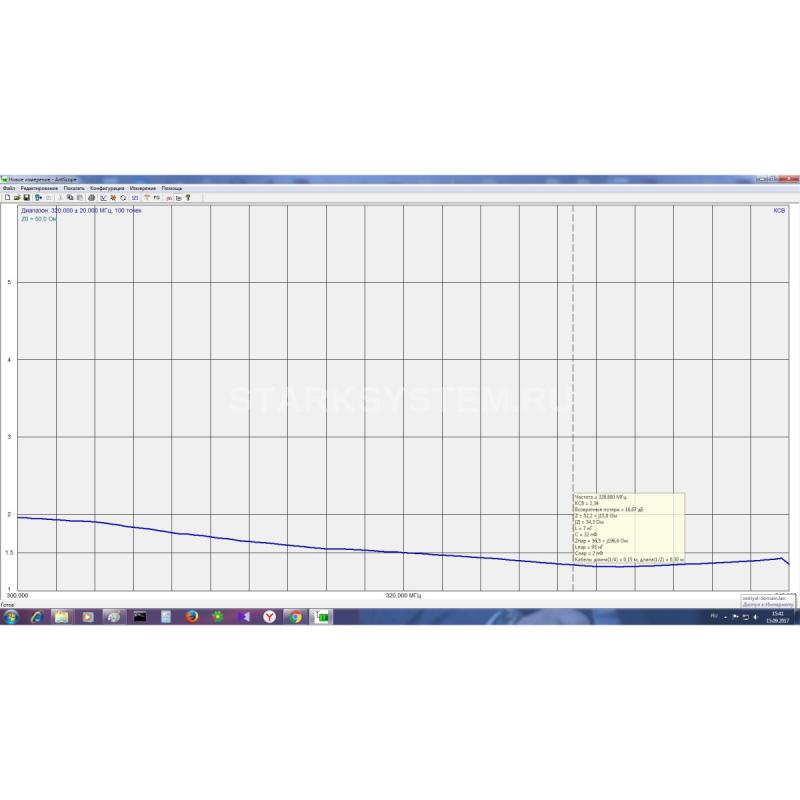
Task: Click the network connection tray icon
Action: click(745, 617)
